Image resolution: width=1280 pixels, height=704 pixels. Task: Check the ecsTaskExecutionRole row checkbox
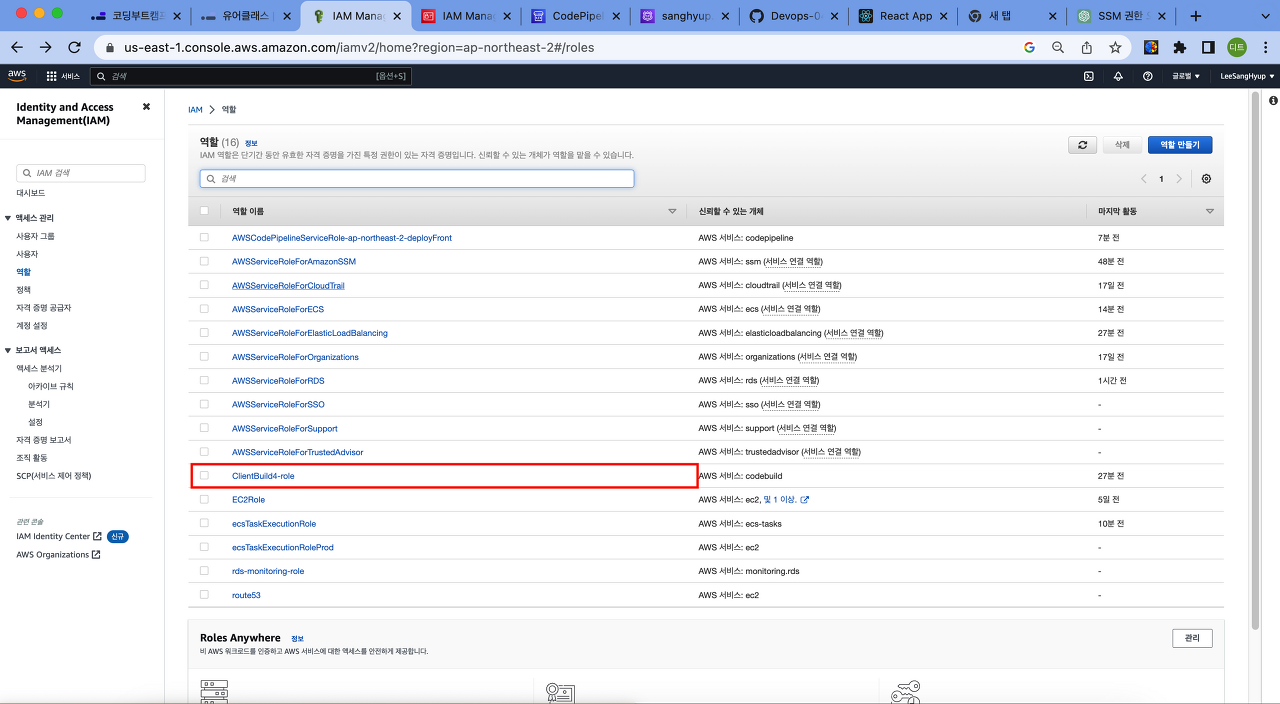pos(204,523)
